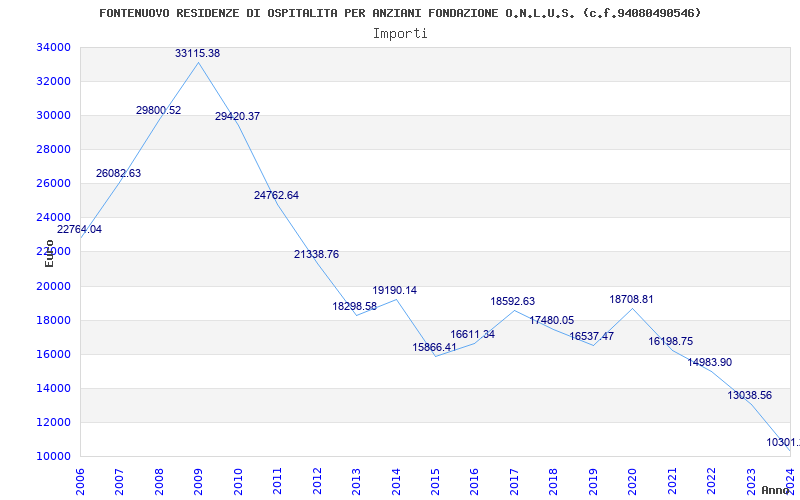Click x-axis year 2007
The height and width of the screenshot is (500, 800).
point(119,481)
